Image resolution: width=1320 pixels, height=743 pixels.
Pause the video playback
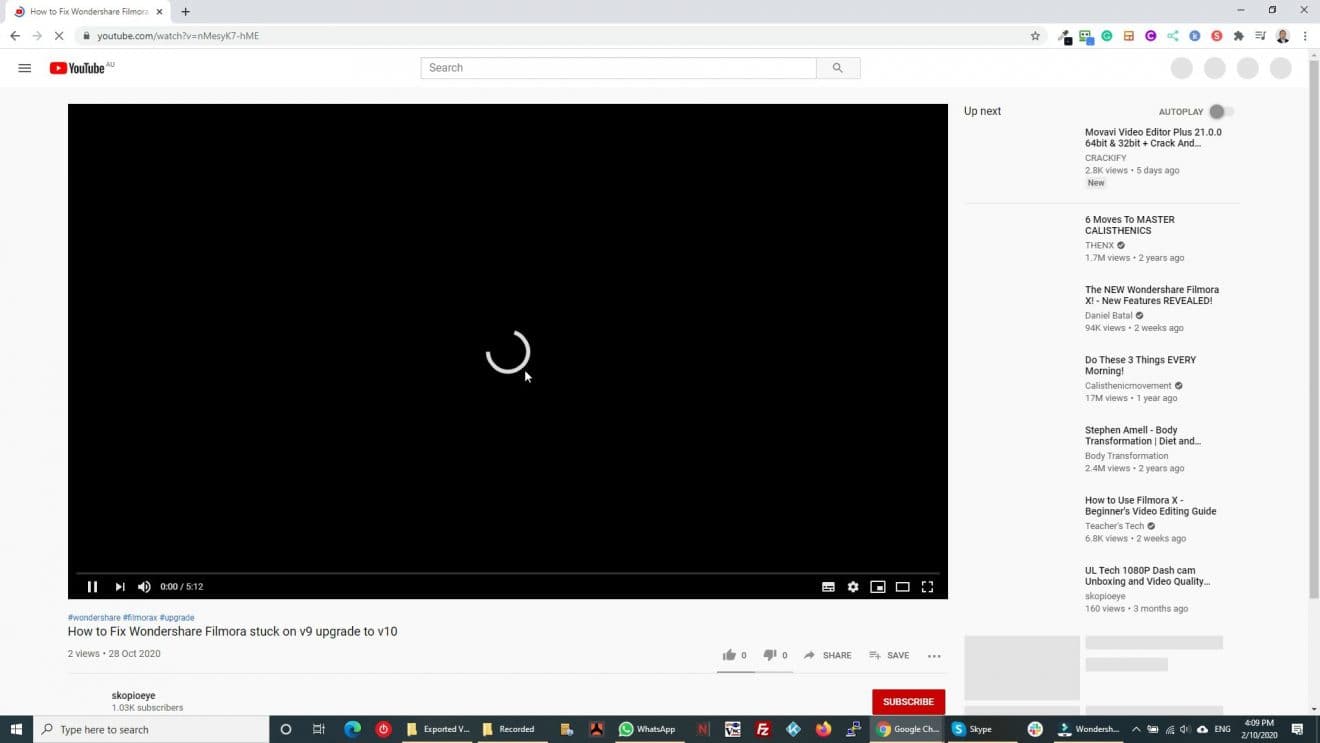point(92,587)
